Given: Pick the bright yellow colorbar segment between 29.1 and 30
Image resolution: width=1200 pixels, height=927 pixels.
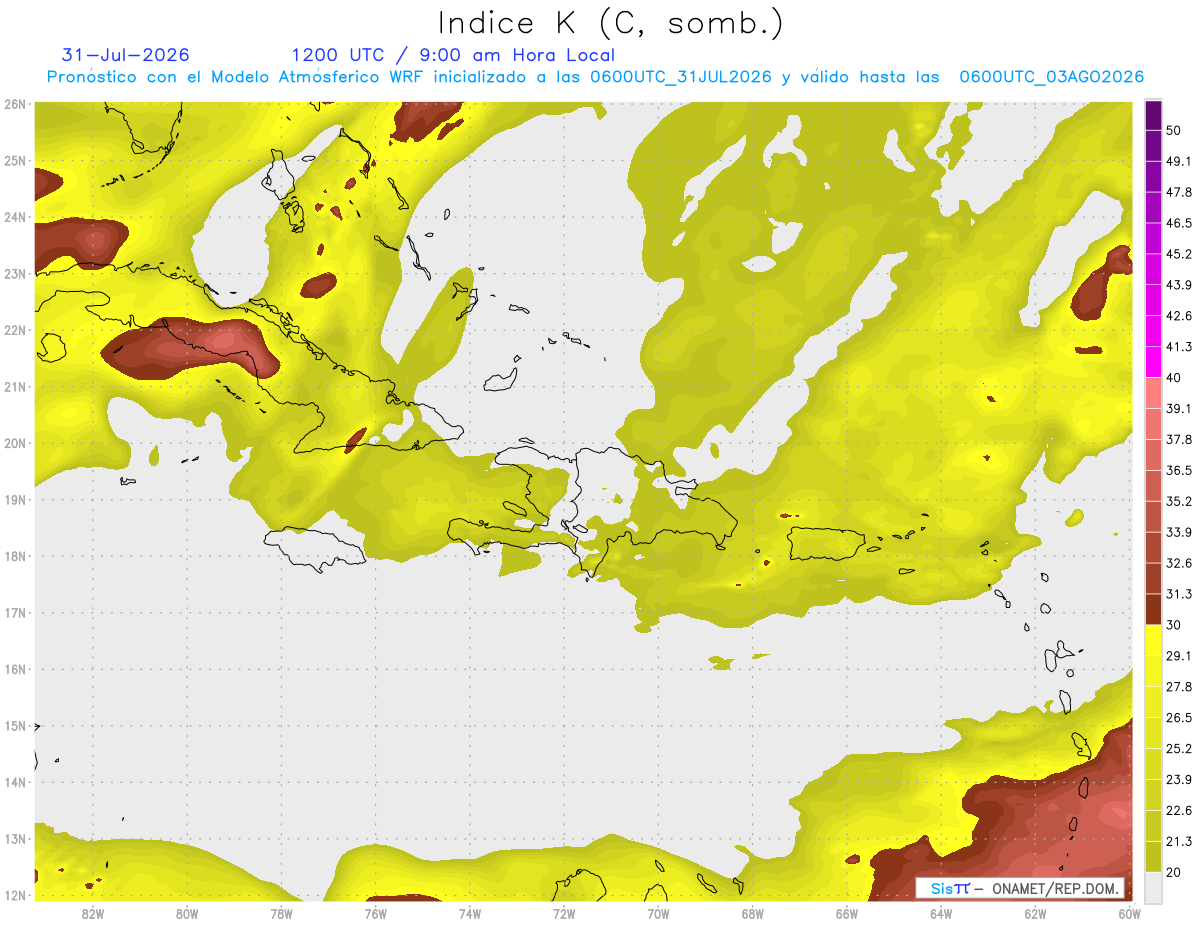Looking at the screenshot, I should (1153, 640).
